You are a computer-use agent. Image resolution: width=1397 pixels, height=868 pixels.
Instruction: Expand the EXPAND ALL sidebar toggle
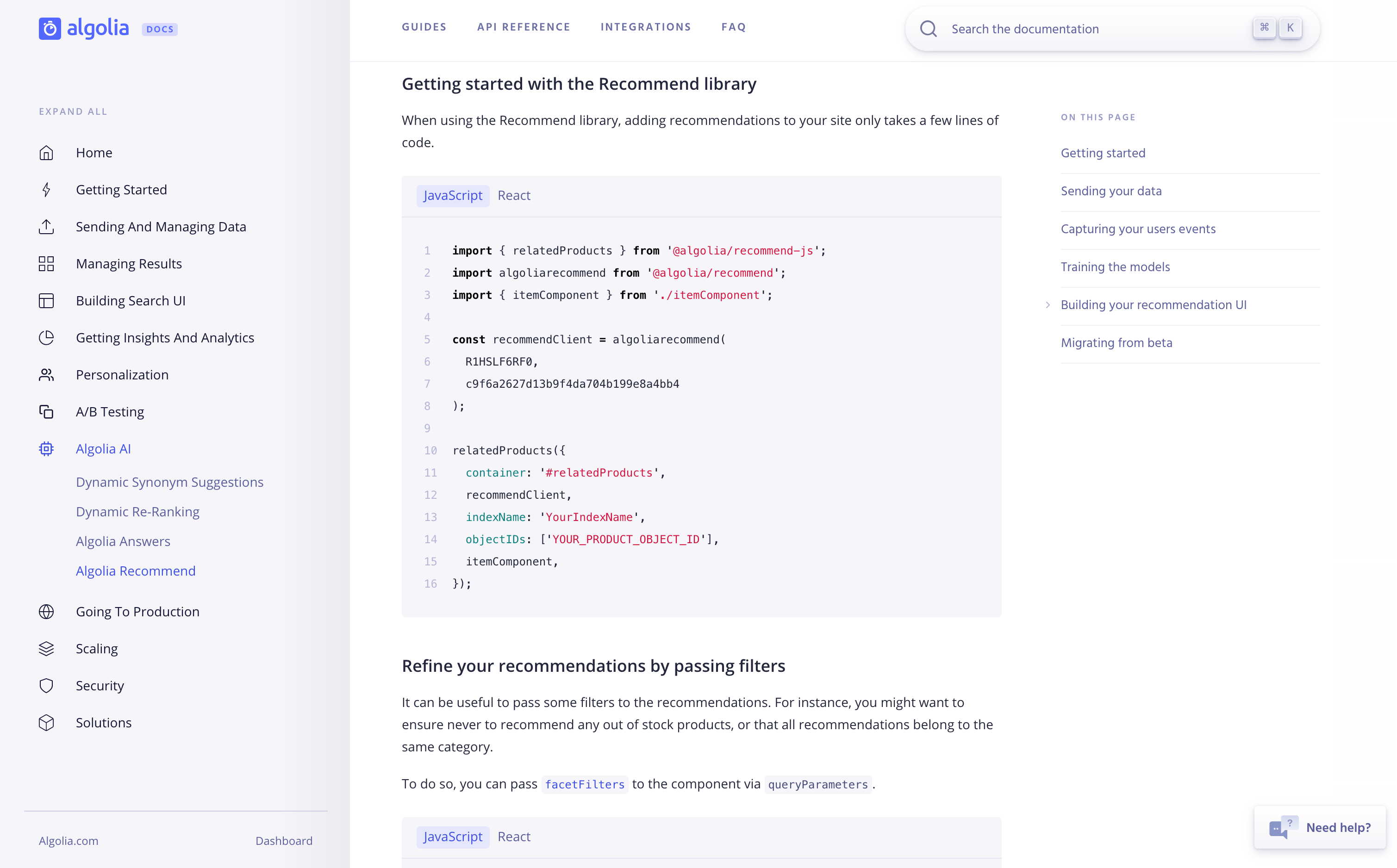point(73,110)
